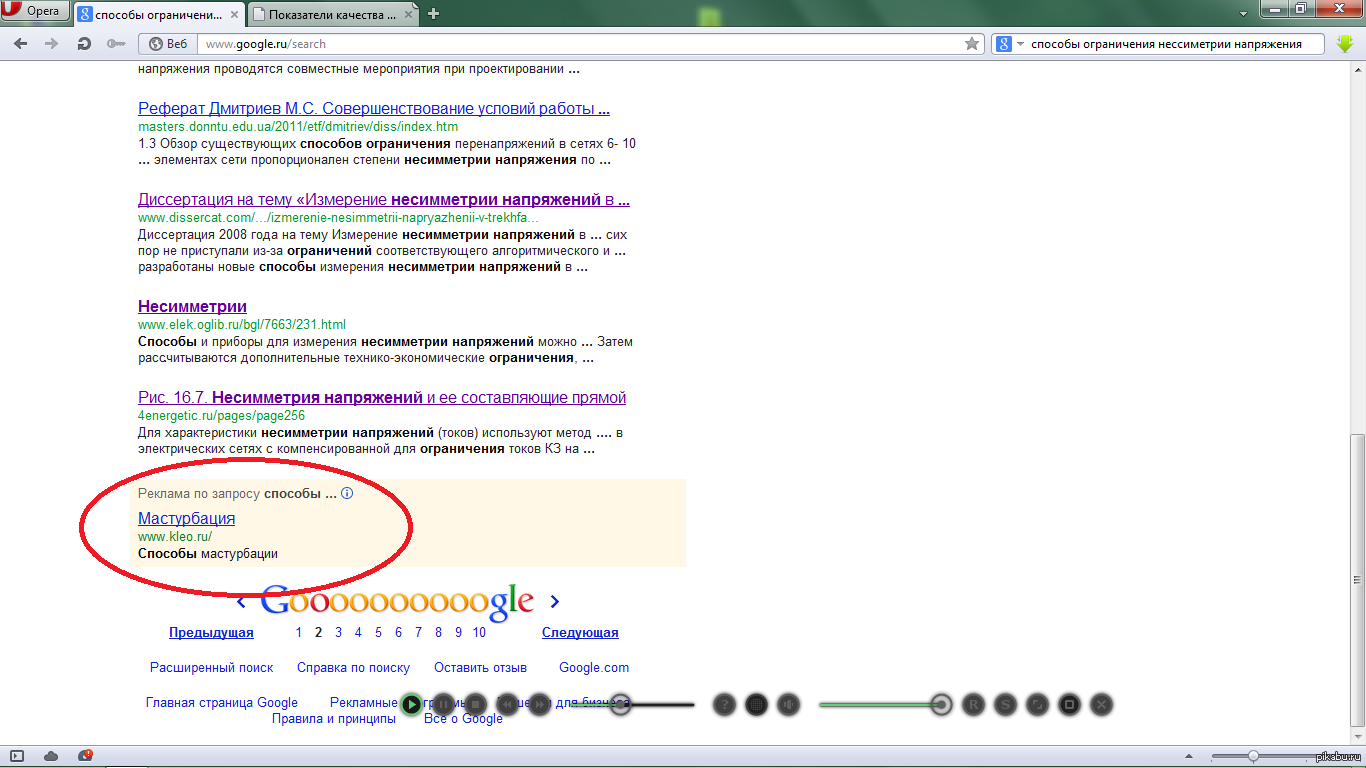1366x768 pixels.
Task: Open the 'Мастурбация' ad link
Action: [x=187, y=518]
